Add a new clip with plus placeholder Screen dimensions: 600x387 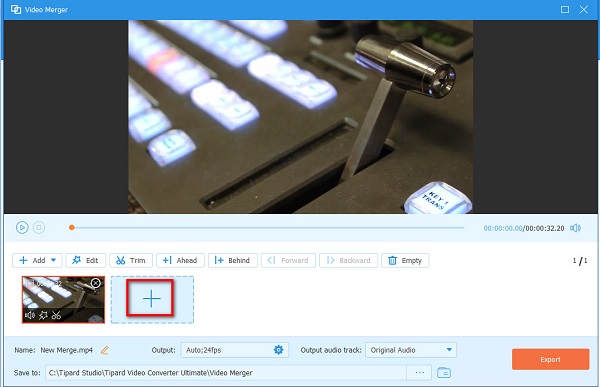(152, 299)
